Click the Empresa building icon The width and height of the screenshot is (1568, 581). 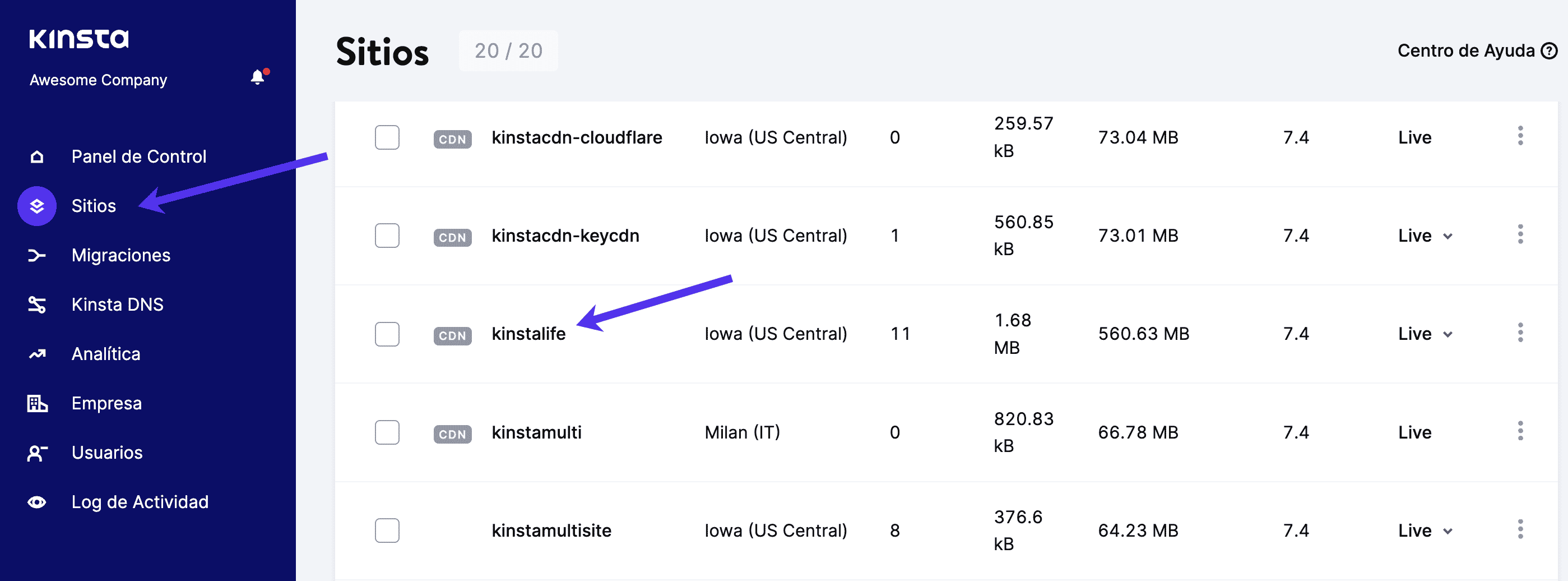click(x=36, y=403)
